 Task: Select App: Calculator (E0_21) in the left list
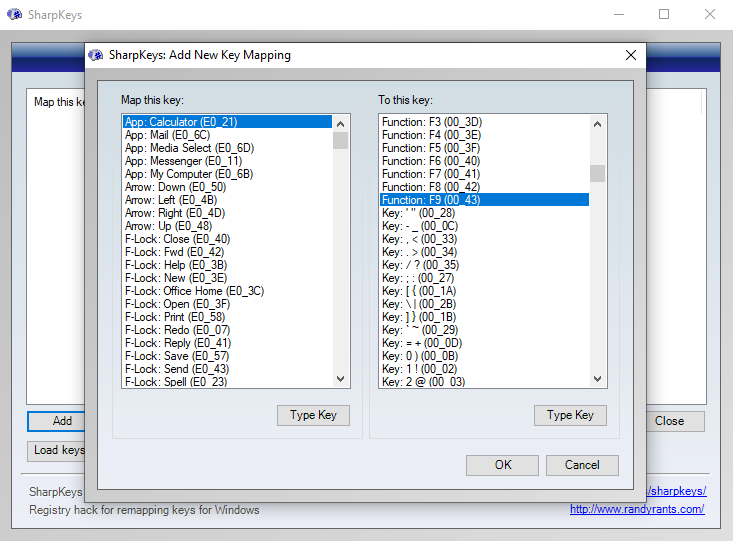pyautogui.click(x=228, y=122)
